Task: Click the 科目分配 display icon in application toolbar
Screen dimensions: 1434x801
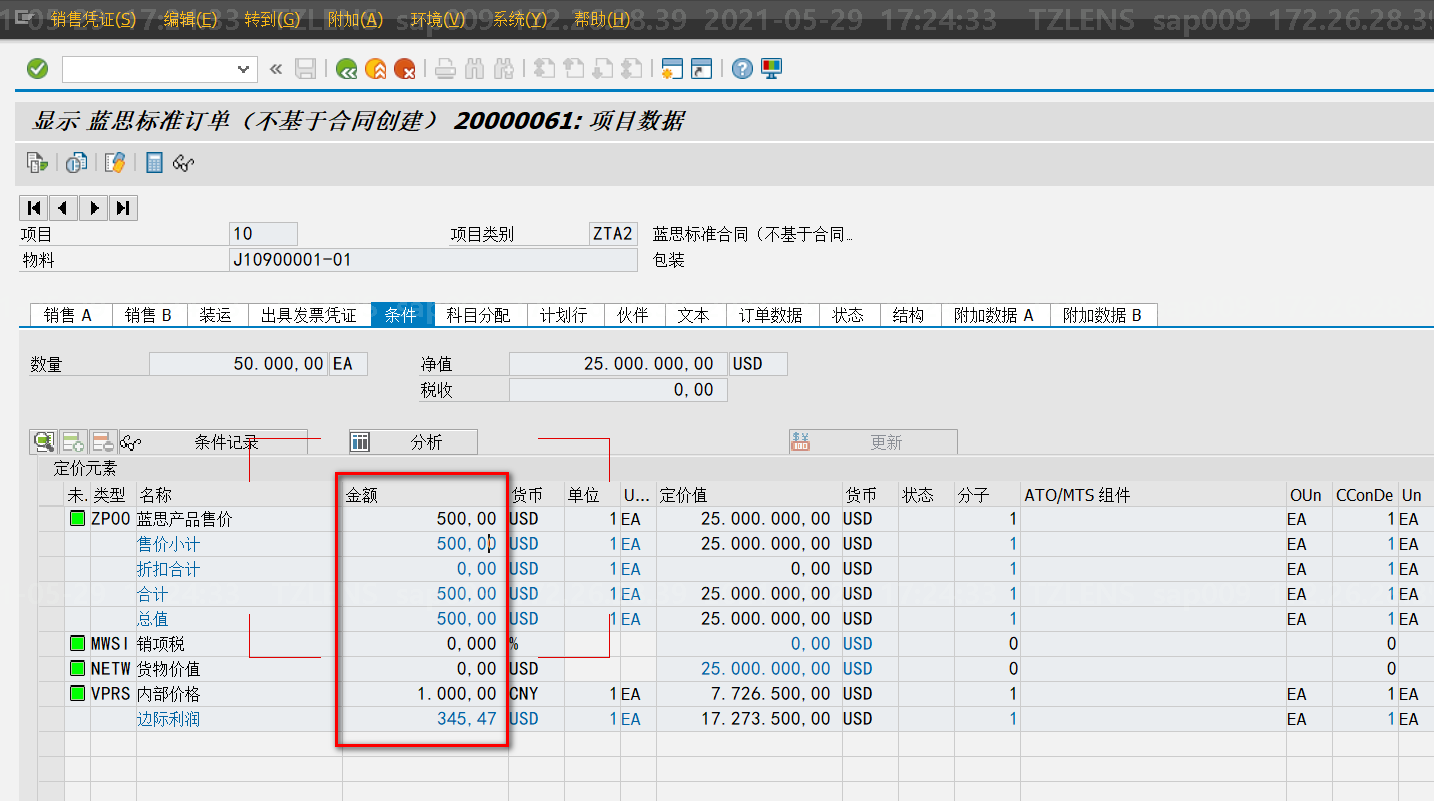Action: point(117,162)
